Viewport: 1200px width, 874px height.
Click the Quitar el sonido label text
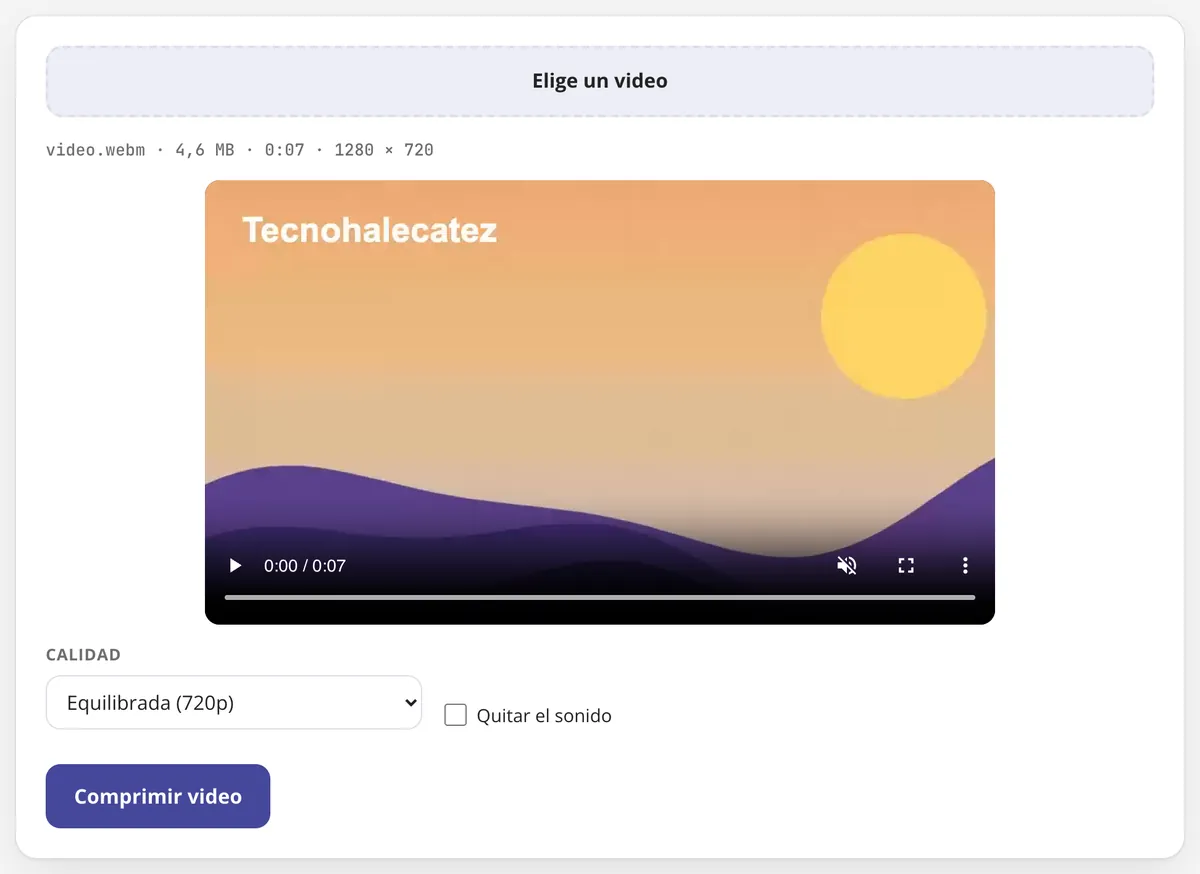(544, 716)
